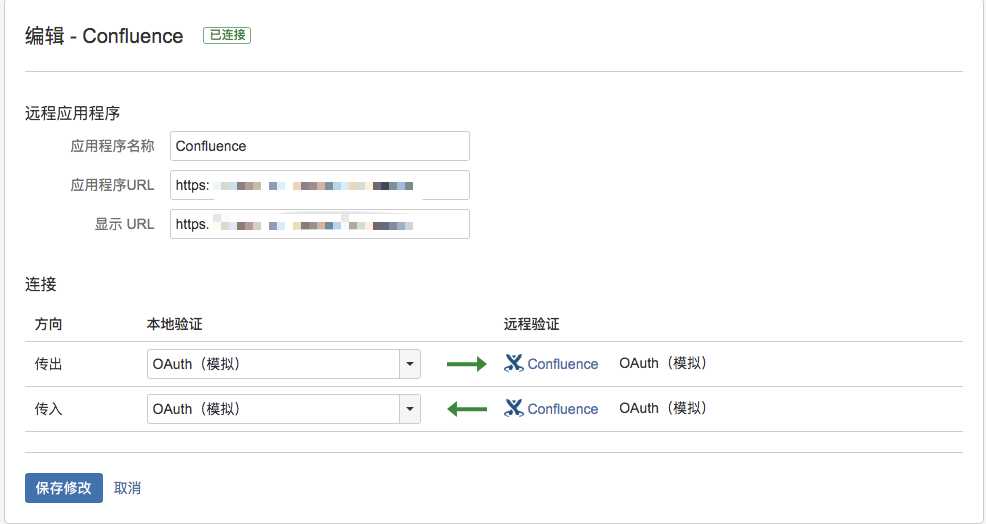
Task: Click the green right-pointing outgoing arrow
Action: [467, 364]
